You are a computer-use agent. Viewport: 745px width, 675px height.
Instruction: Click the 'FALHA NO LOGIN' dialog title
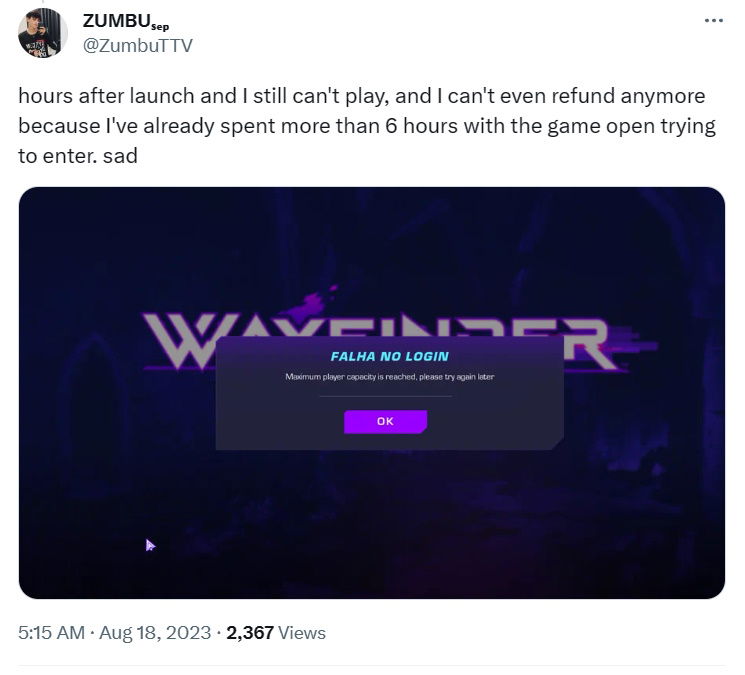pos(390,356)
